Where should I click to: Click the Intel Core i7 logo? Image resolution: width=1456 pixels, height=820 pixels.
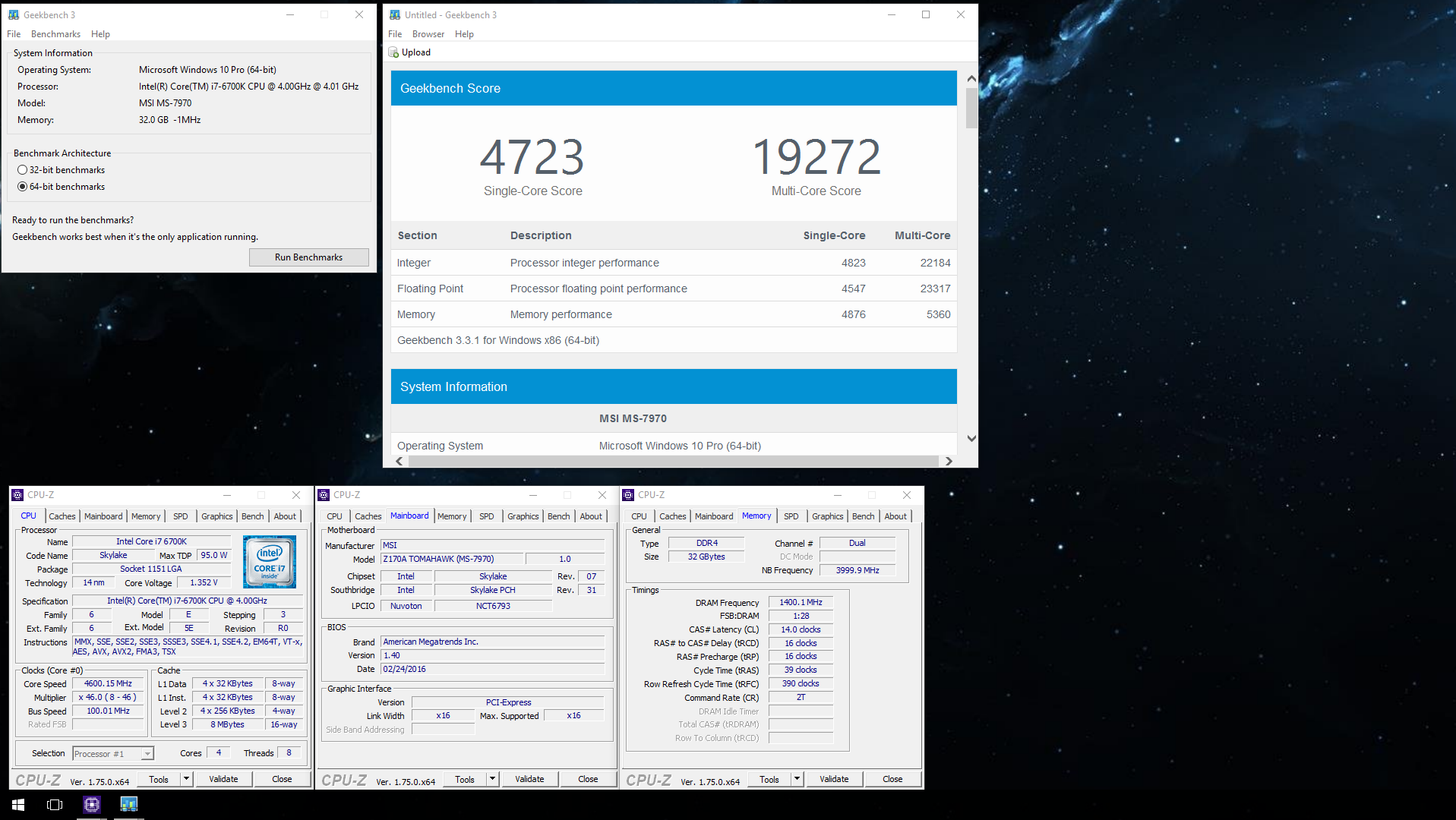(x=270, y=562)
